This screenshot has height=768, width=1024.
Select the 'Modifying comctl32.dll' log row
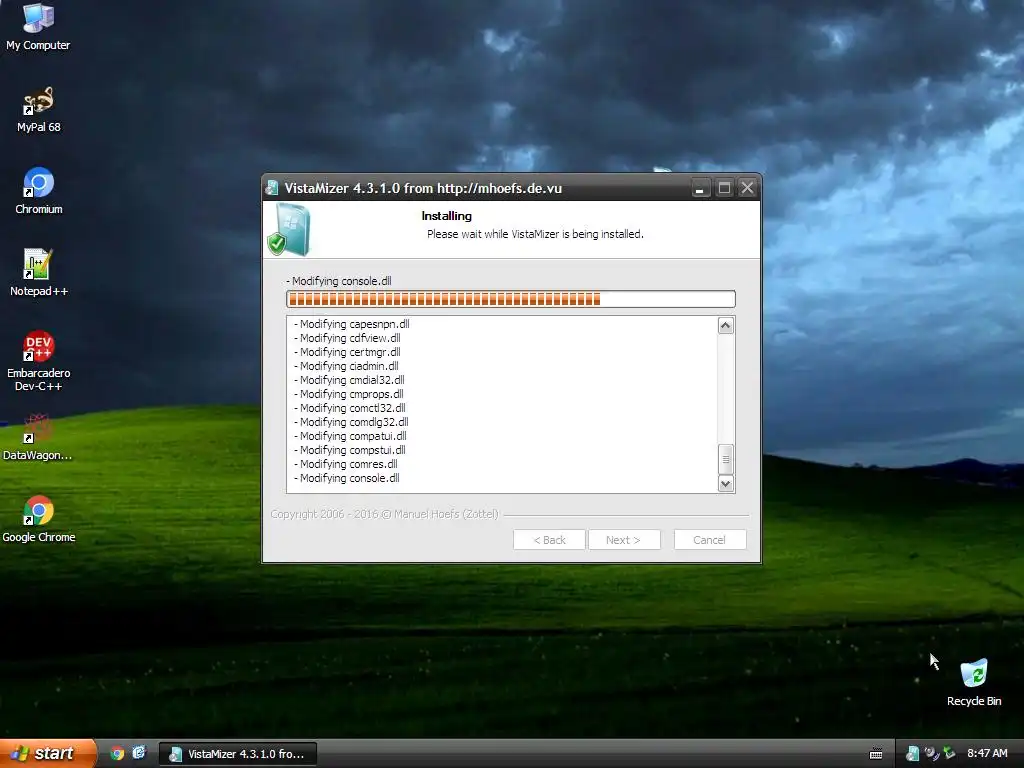tap(349, 408)
